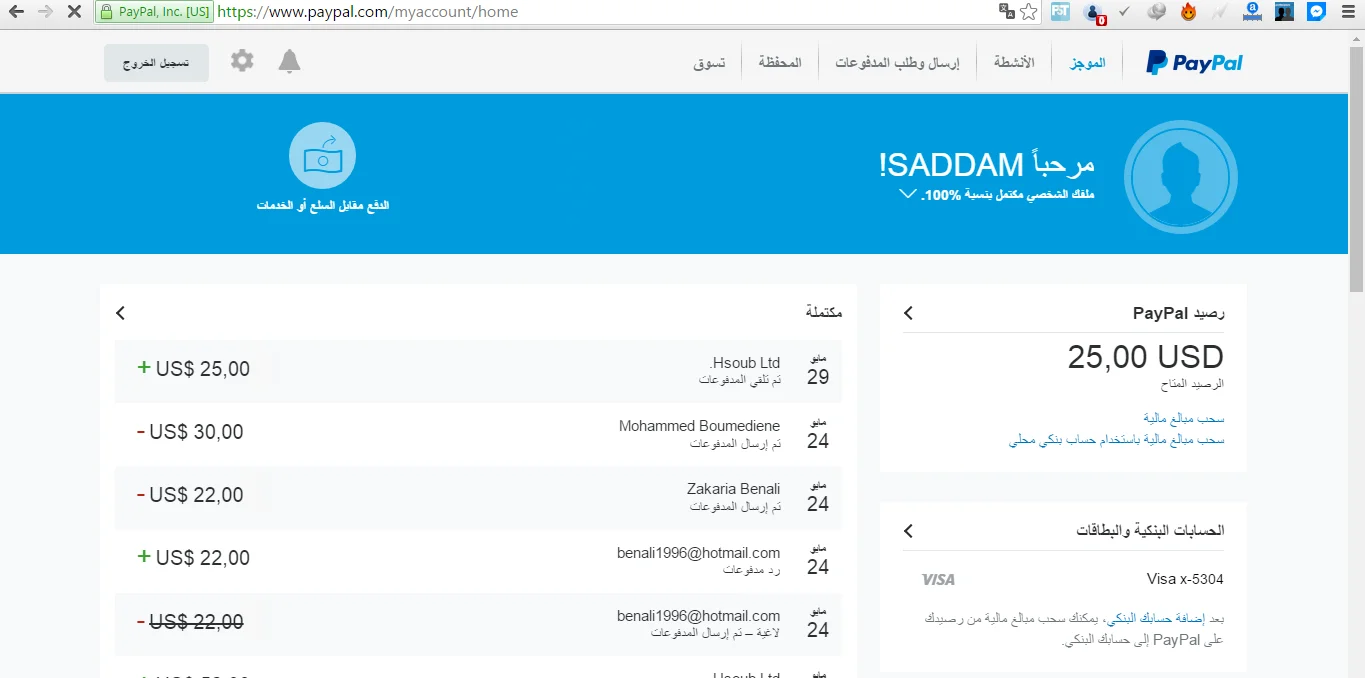Click the سحب مبالغ مالية withdraw funds link
The width and height of the screenshot is (1365, 678).
(x=1184, y=418)
